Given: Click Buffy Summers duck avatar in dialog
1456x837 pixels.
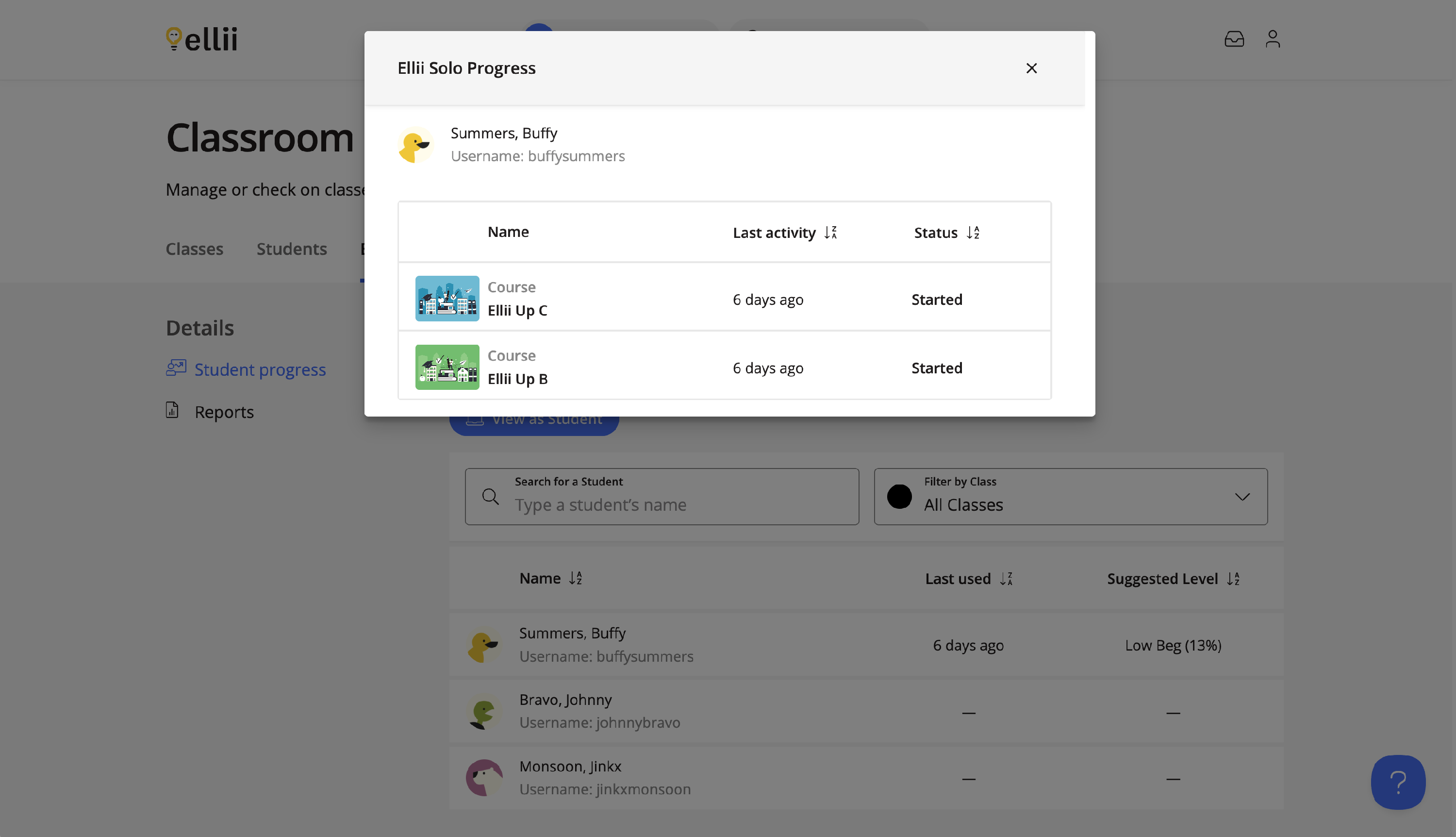Looking at the screenshot, I should click(415, 145).
